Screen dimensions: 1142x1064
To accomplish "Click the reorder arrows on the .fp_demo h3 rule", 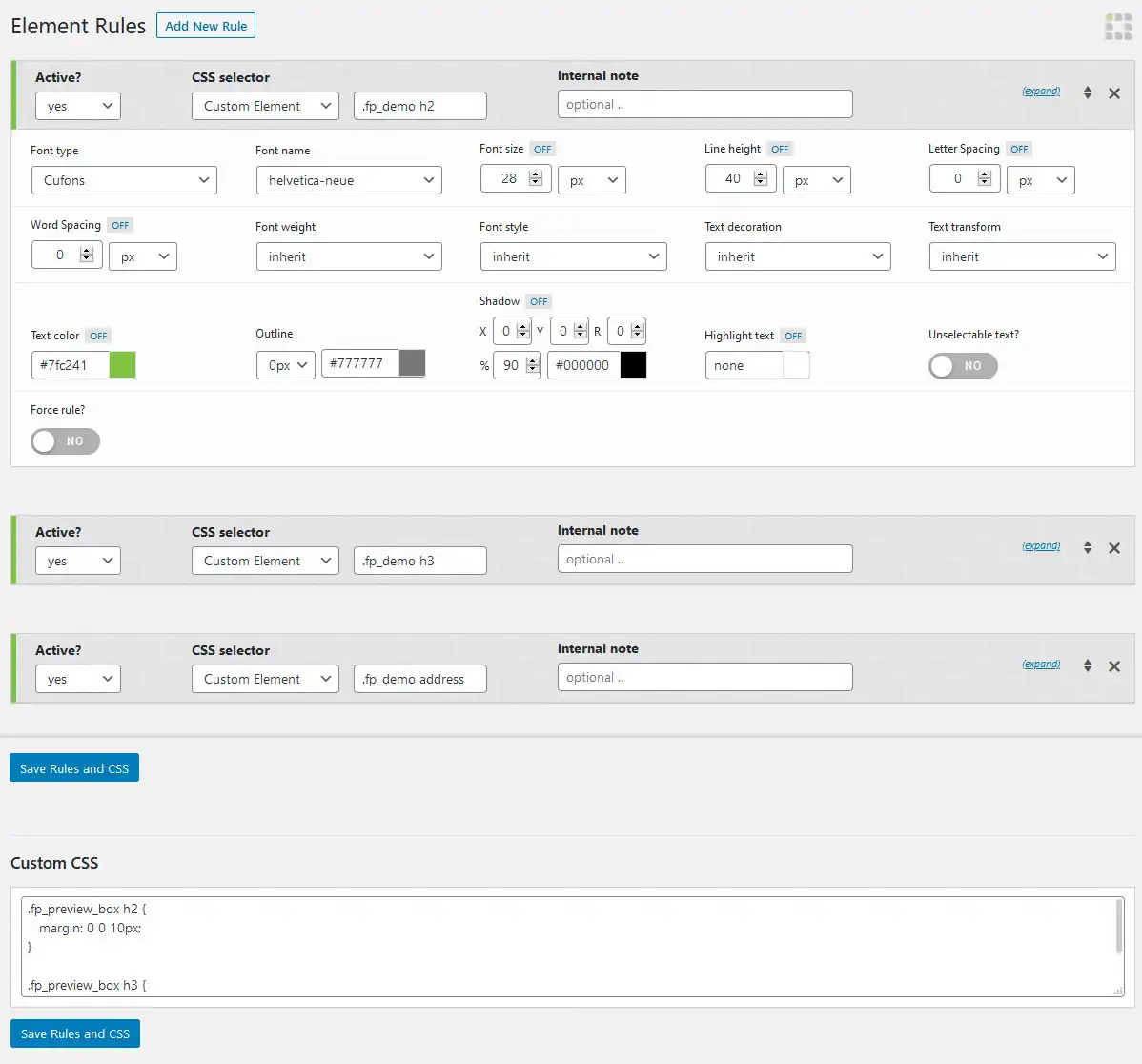I will click(1088, 548).
